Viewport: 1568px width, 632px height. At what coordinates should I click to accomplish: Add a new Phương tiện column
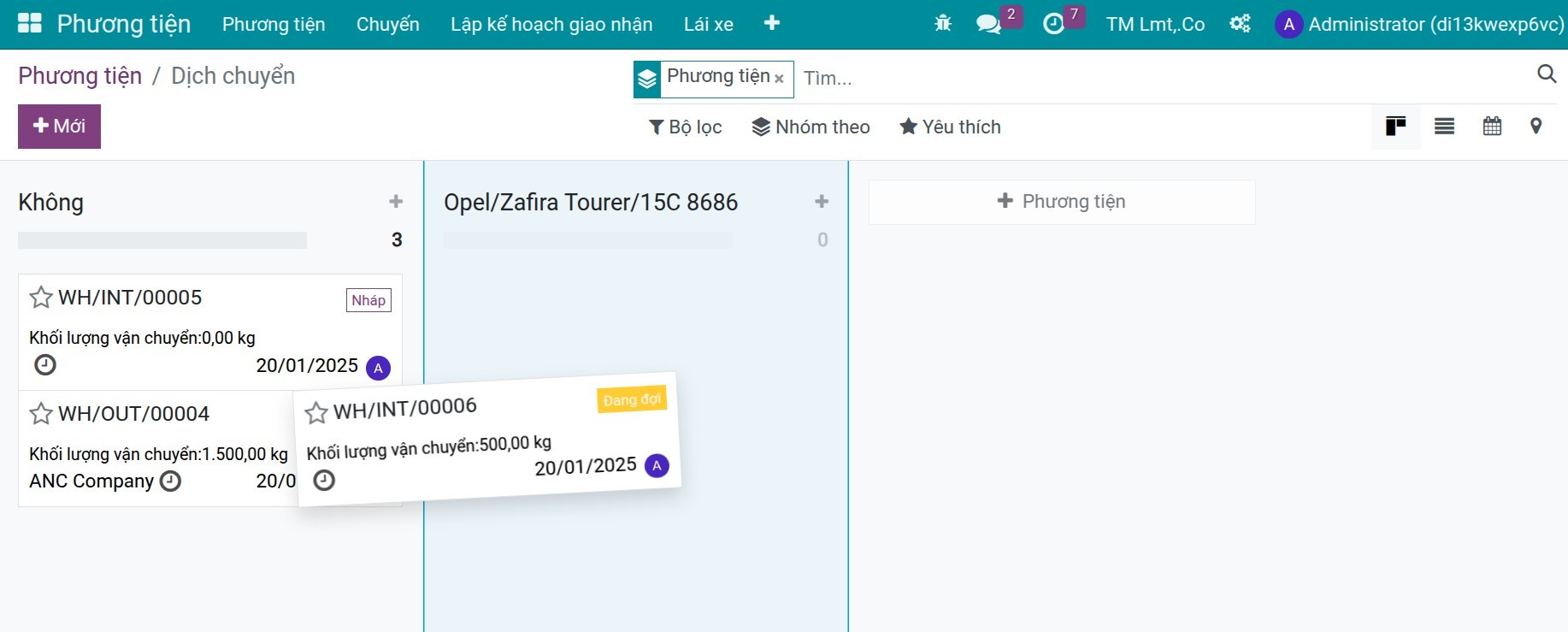click(x=1062, y=202)
